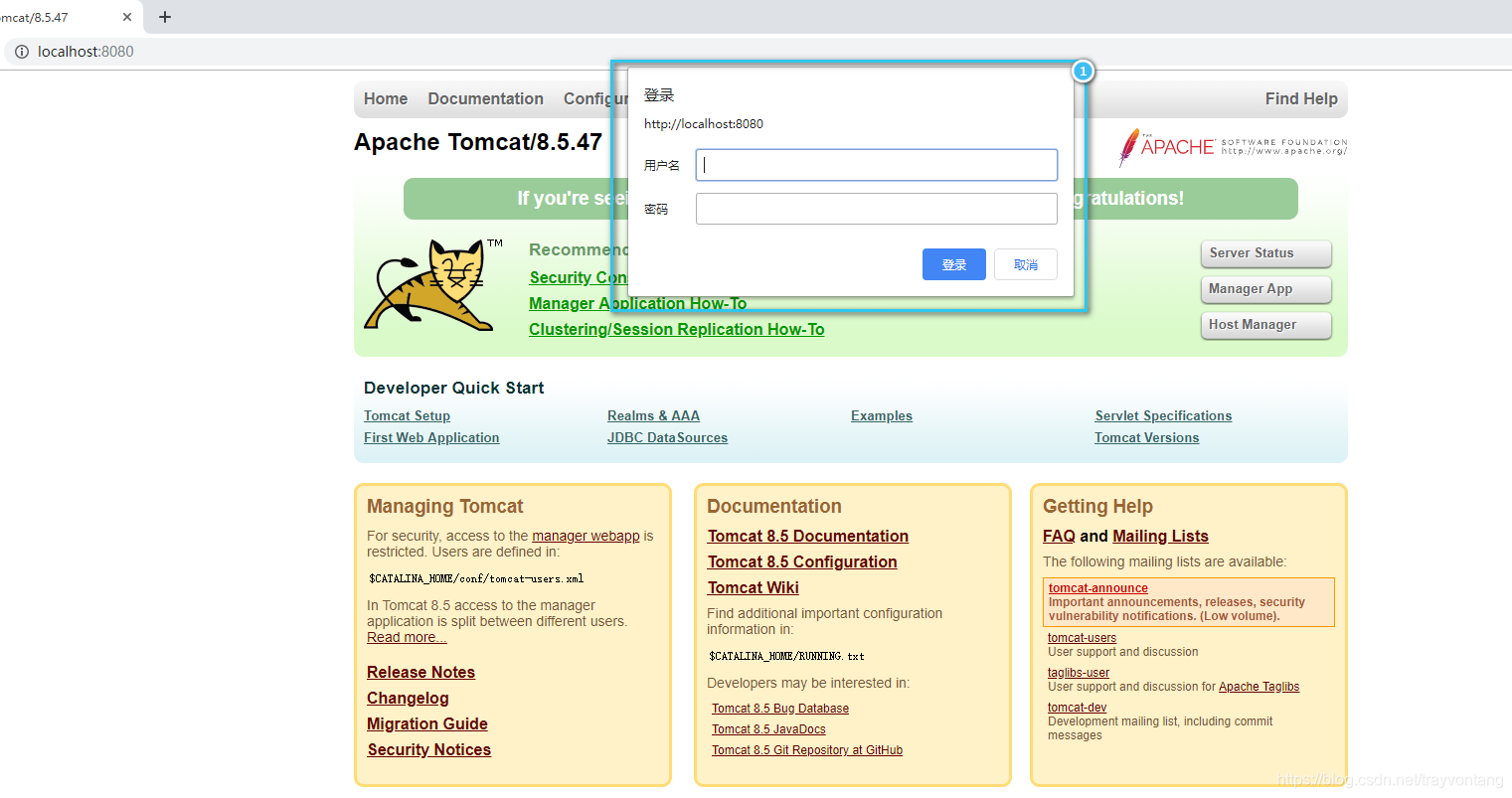The height and width of the screenshot is (798, 1512).
Task: Click the 用户名 username input field
Action: 876,164
